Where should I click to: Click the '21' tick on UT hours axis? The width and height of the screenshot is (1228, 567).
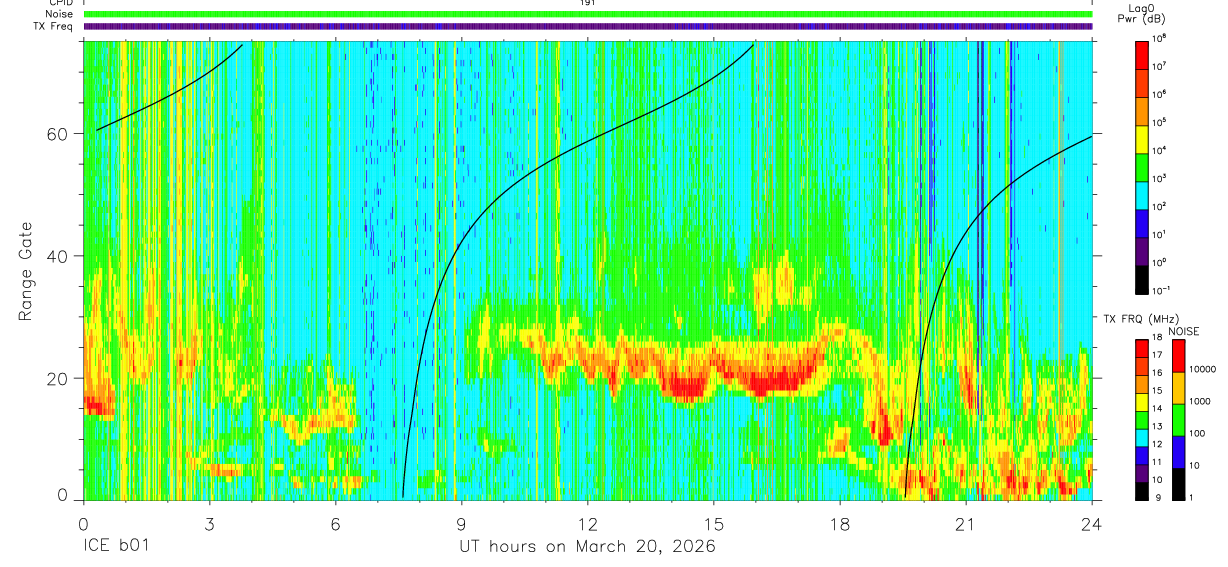966,523
